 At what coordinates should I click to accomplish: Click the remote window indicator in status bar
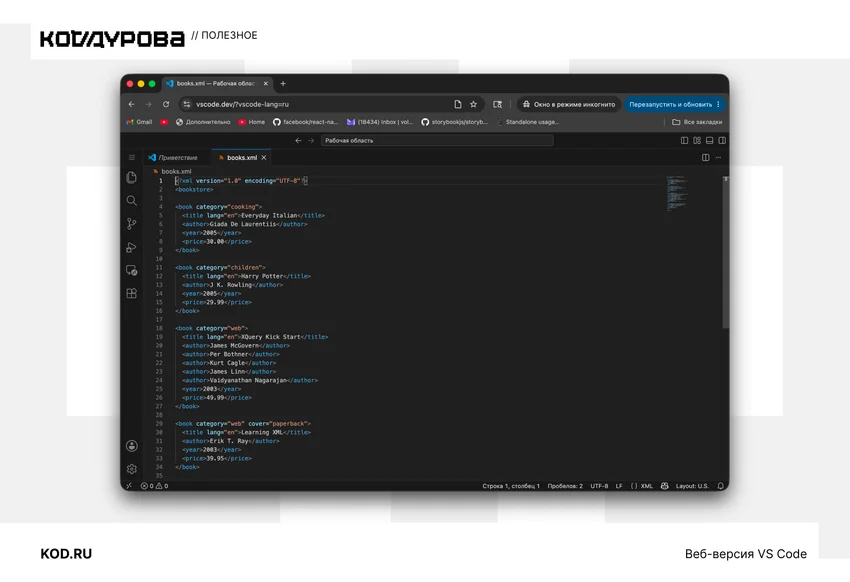[x=129, y=486]
